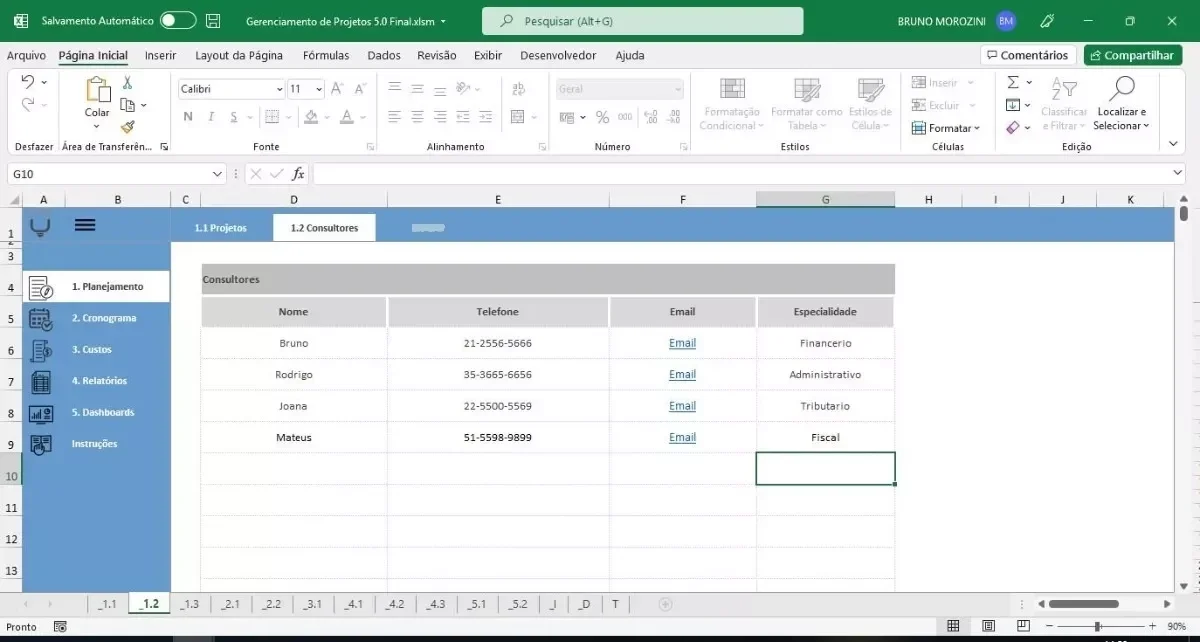Click the Cronograma calendar icon

(x=41, y=319)
